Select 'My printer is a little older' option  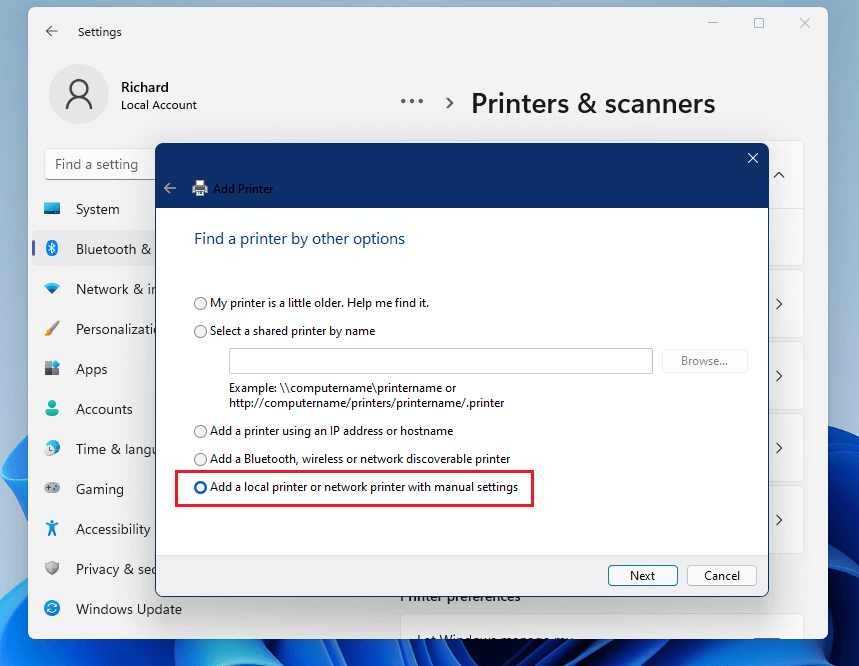(x=200, y=302)
